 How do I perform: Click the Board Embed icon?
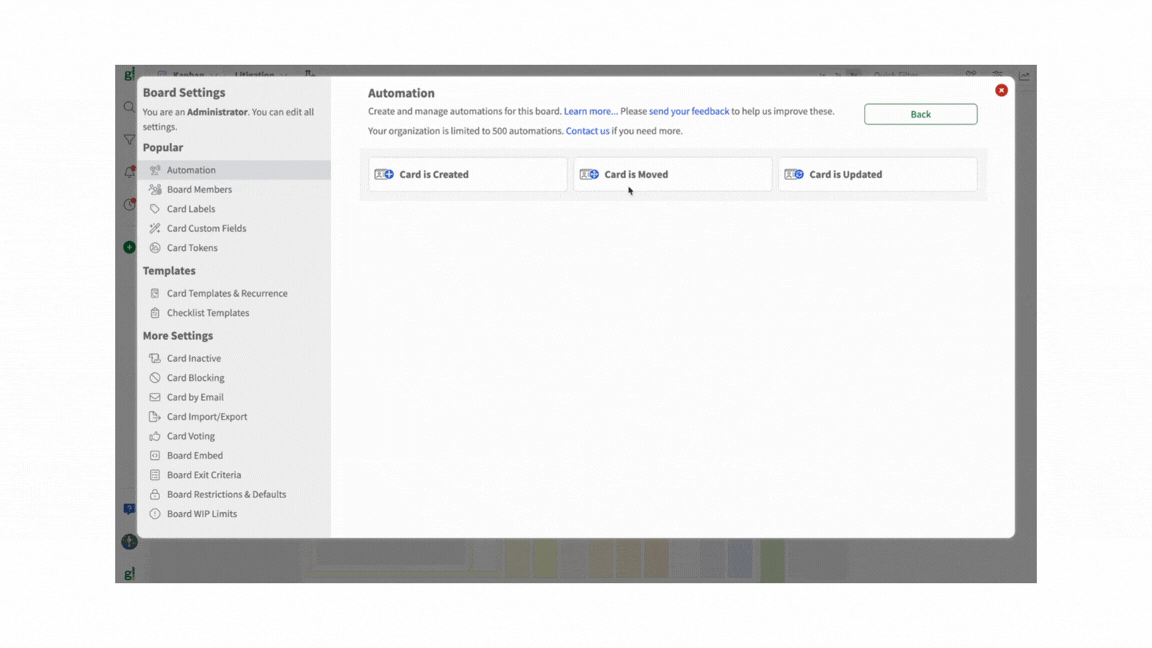click(x=155, y=456)
